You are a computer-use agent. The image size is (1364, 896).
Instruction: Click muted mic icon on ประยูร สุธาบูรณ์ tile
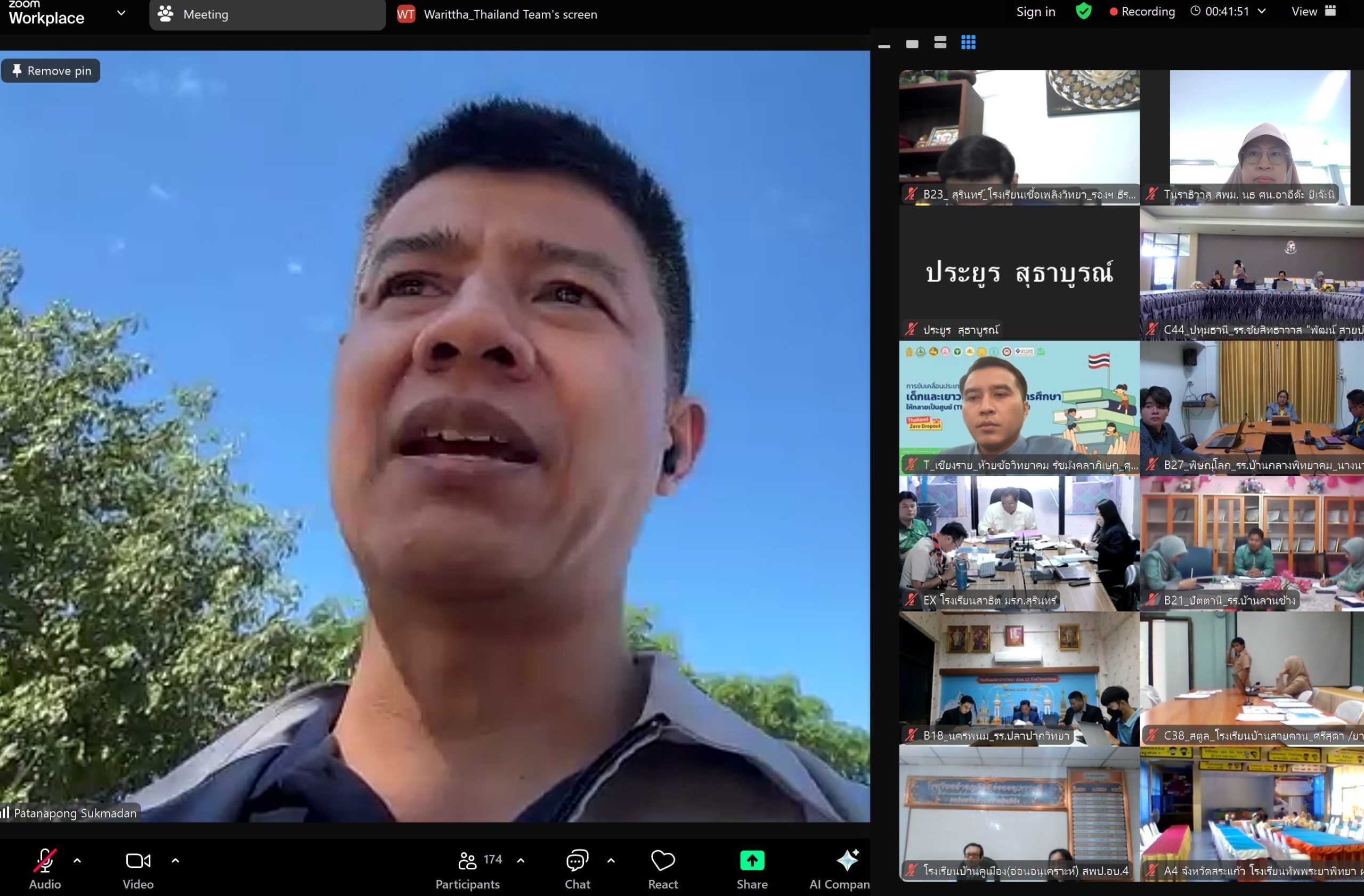point(911,329)
